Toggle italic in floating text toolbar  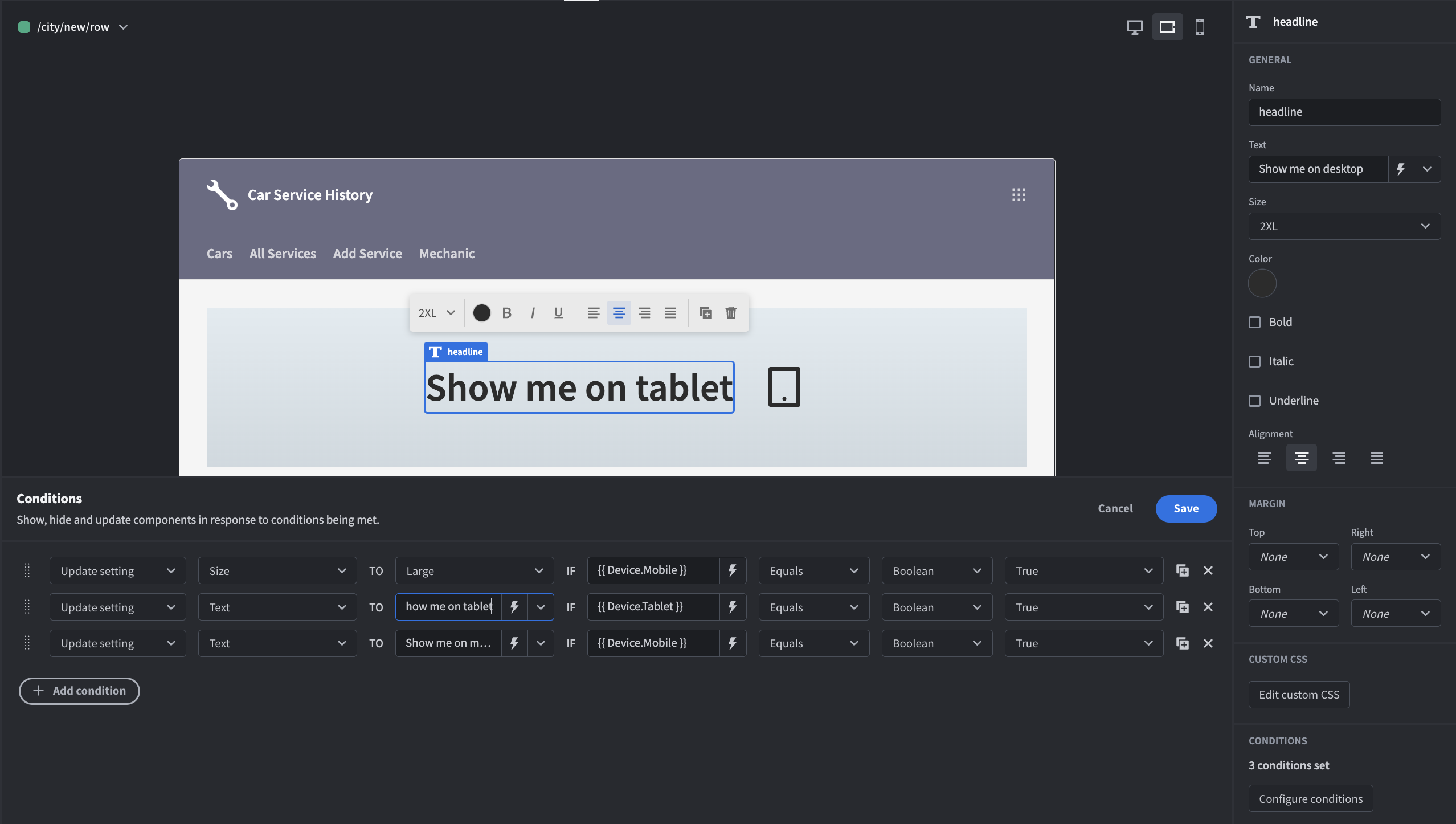533,313
